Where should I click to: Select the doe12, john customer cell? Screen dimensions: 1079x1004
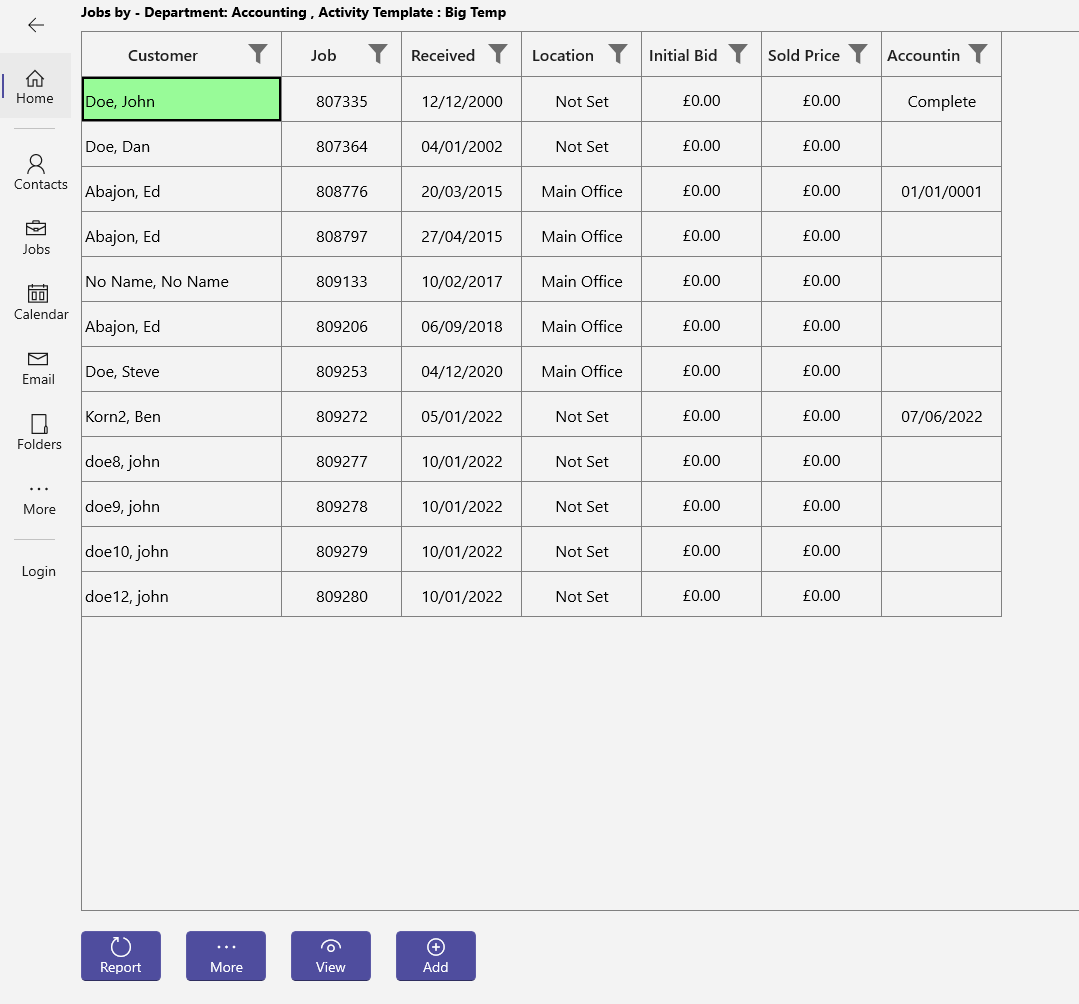point(182,595)
